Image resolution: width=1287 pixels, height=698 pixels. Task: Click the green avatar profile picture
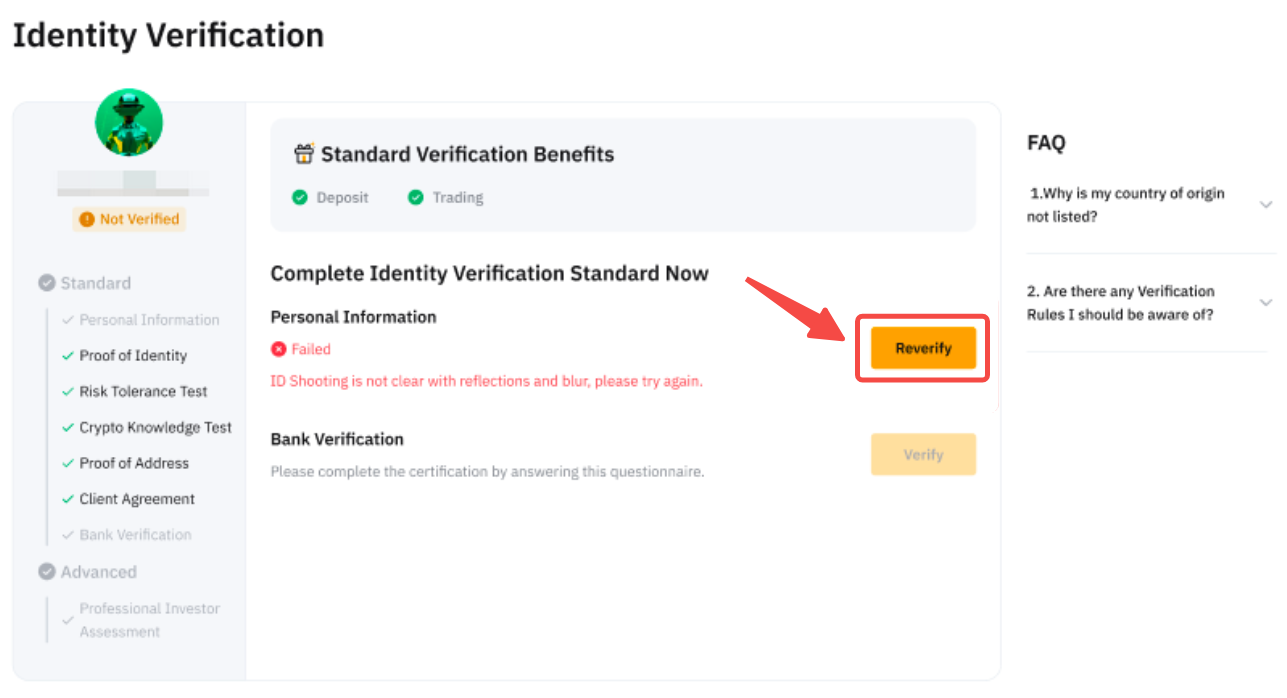(x=129, y=122)
